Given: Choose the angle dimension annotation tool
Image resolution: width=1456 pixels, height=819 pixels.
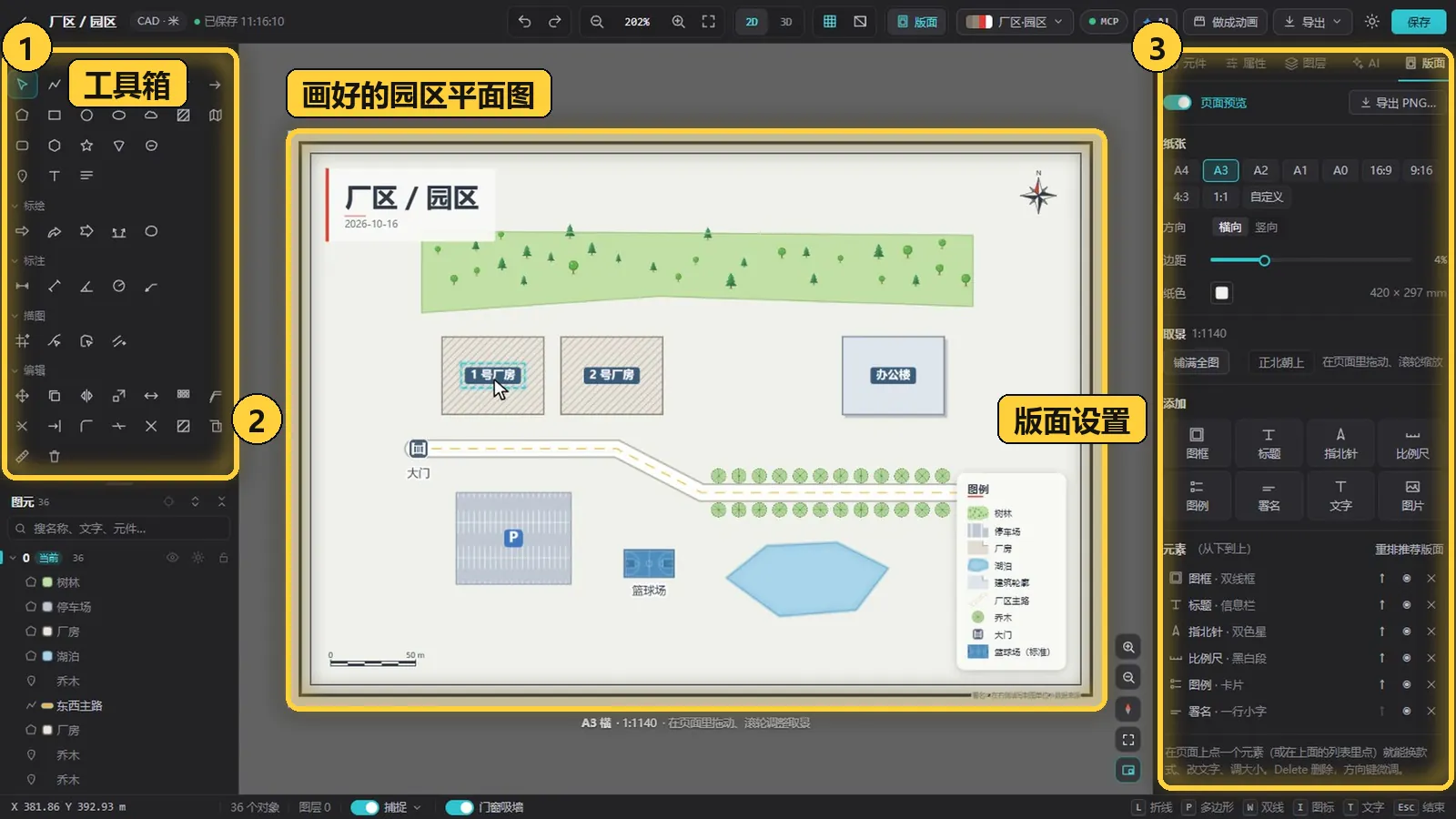Looking at the screenshot, I should tap(86, 287).
